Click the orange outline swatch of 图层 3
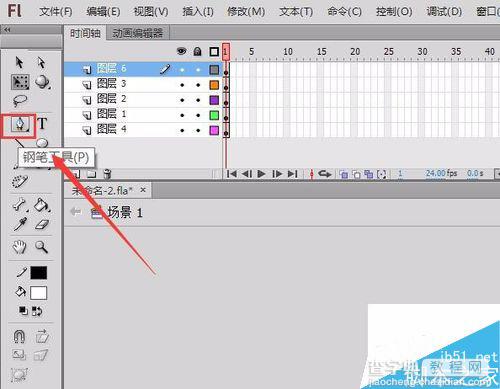This screenshot has height=389, width=500. 214,85
